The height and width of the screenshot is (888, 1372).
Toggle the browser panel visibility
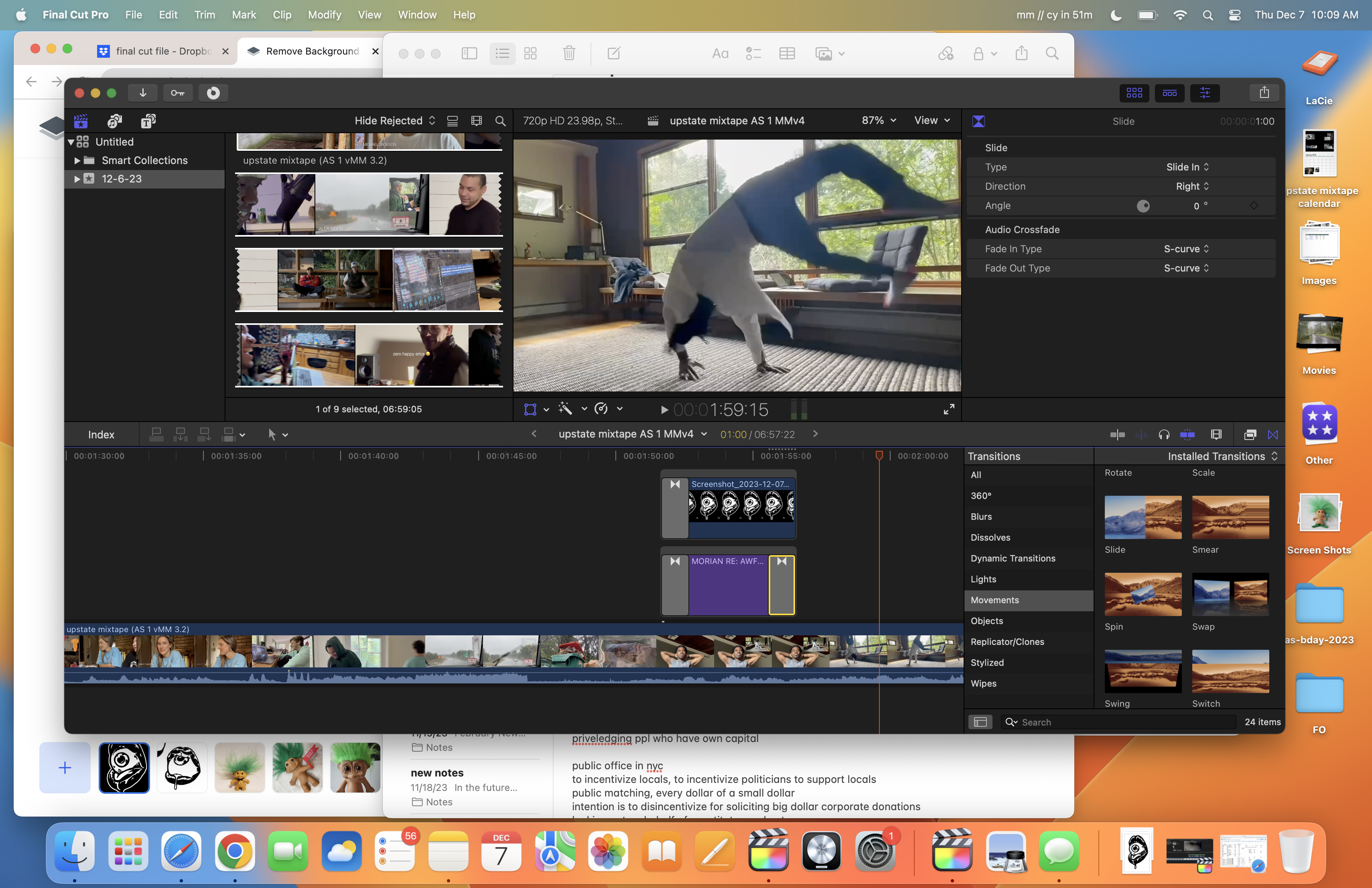[1134, 93]
